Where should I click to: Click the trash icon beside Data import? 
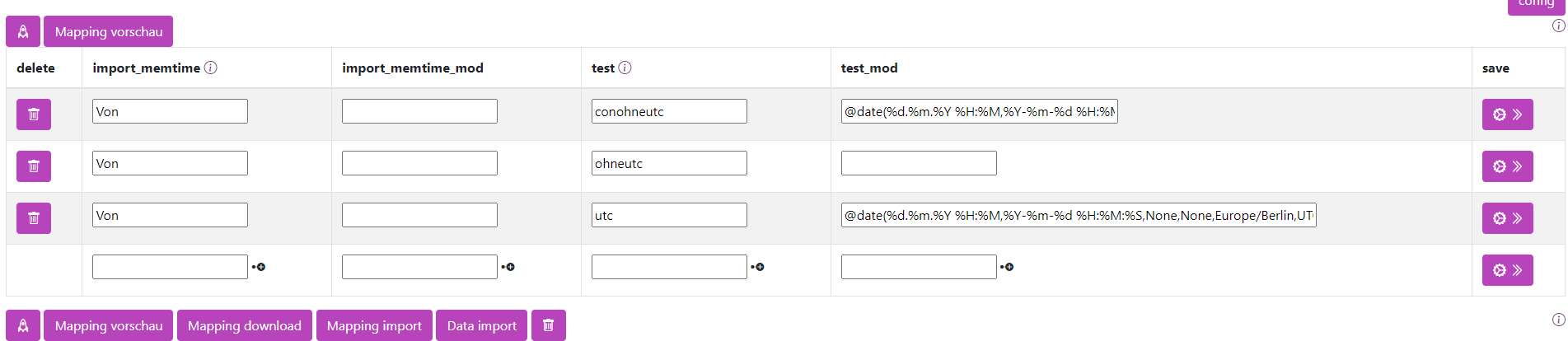click(549, 325)
